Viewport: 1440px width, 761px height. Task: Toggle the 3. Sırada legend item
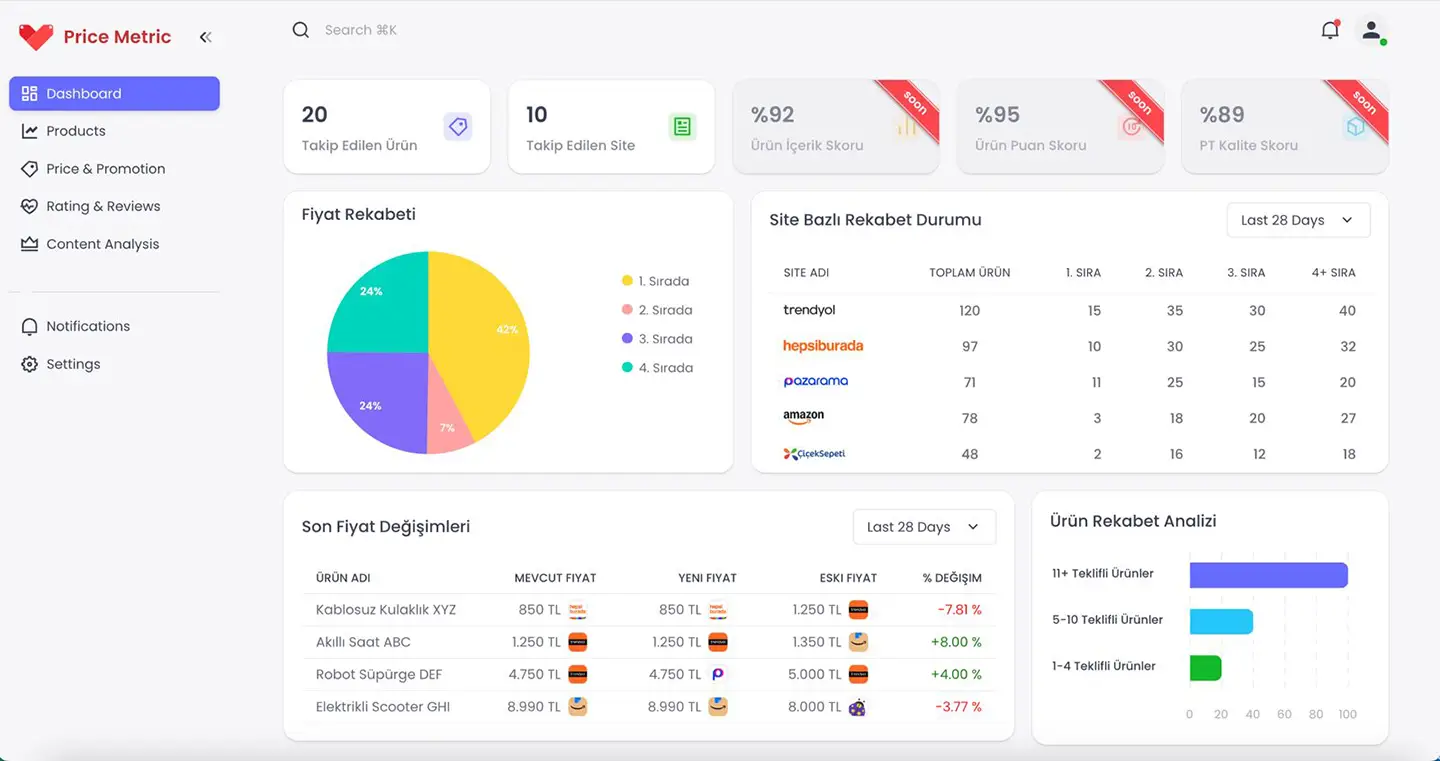click(x=656, y=339)
